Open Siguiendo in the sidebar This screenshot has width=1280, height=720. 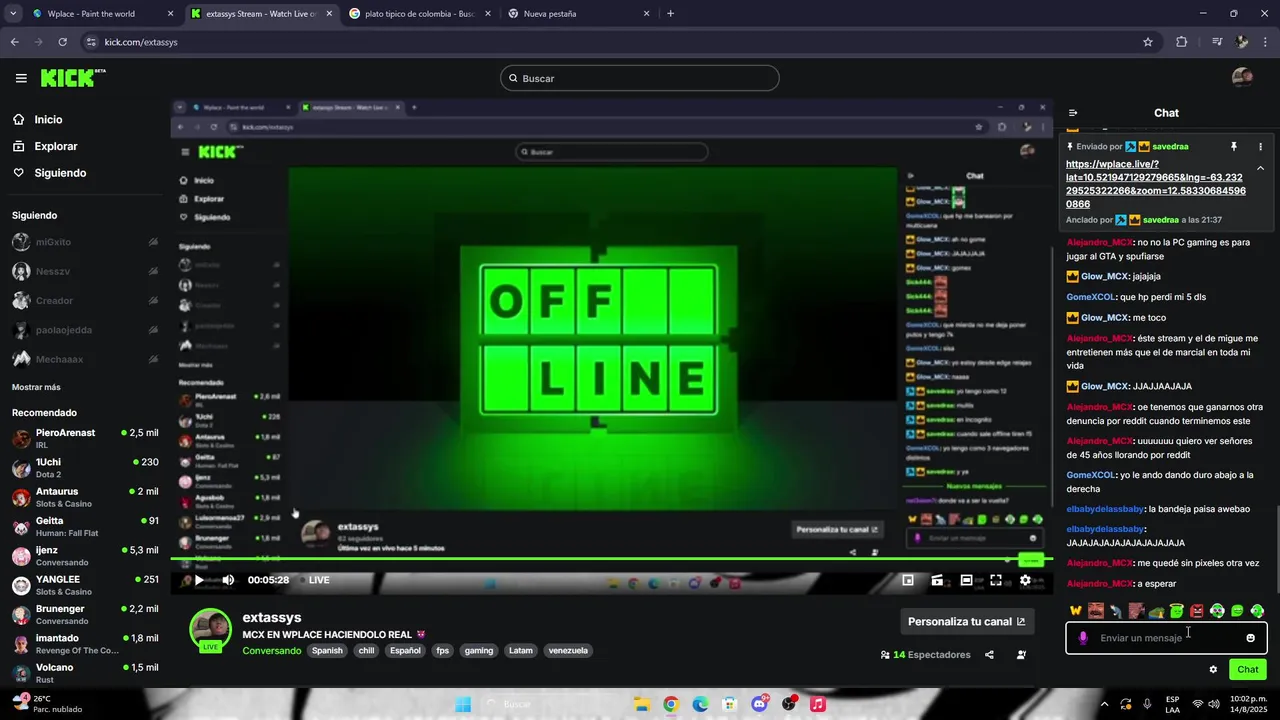pyautogui.click(x=60, y=173)
